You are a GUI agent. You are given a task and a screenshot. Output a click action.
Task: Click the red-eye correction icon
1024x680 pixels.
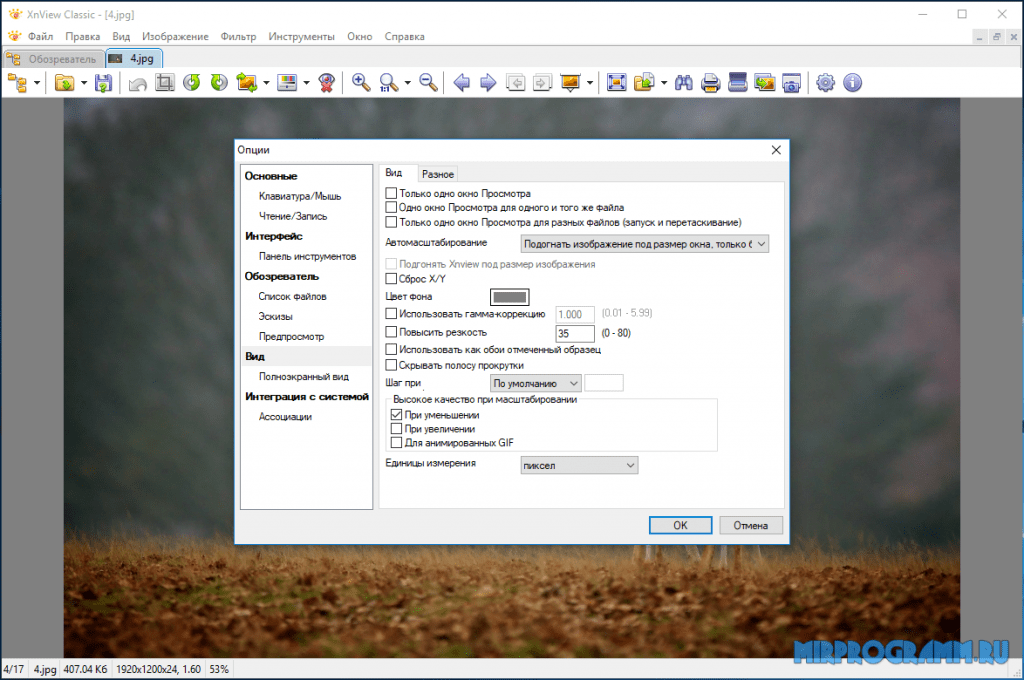coord(327,83)
